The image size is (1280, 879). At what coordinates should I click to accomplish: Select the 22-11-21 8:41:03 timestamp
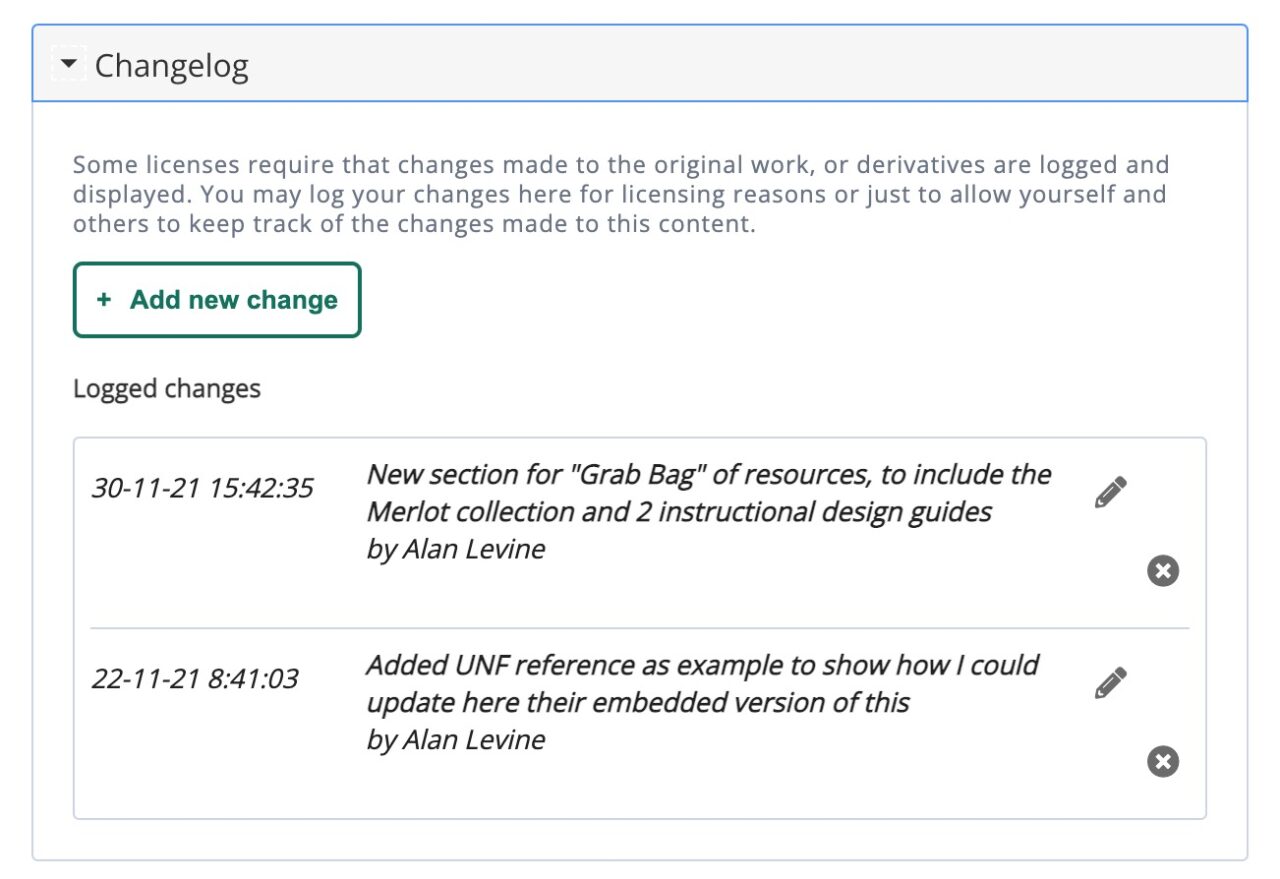pos(194,680)
